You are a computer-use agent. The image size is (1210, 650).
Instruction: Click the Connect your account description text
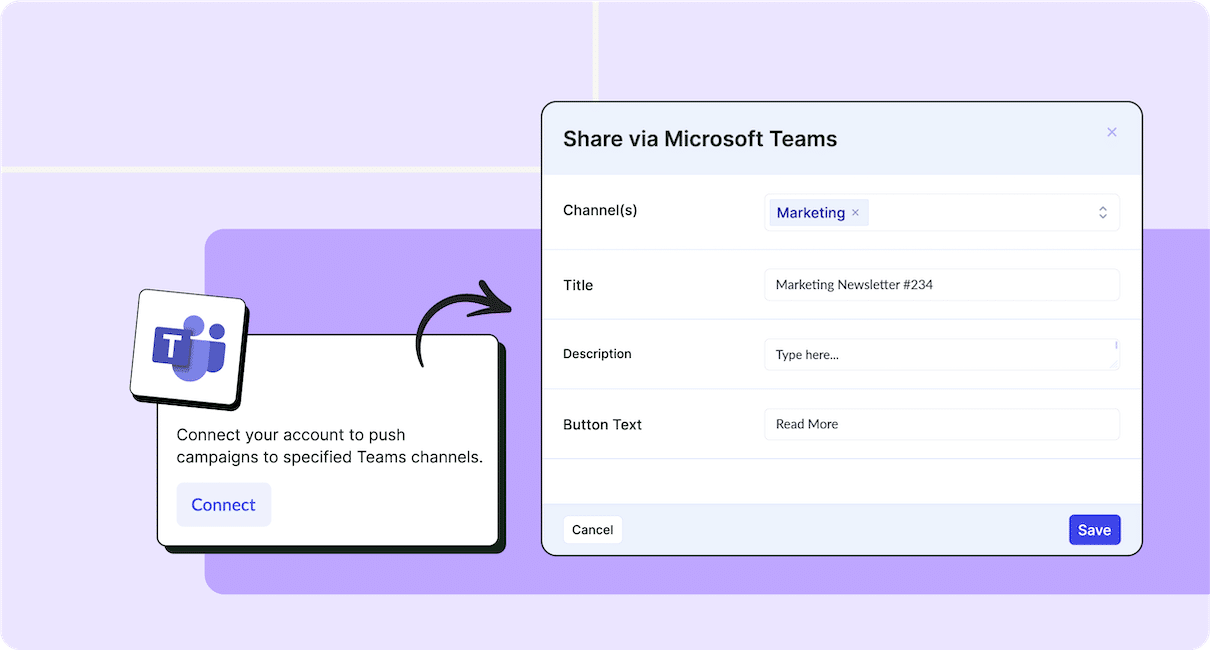[330, 446]
